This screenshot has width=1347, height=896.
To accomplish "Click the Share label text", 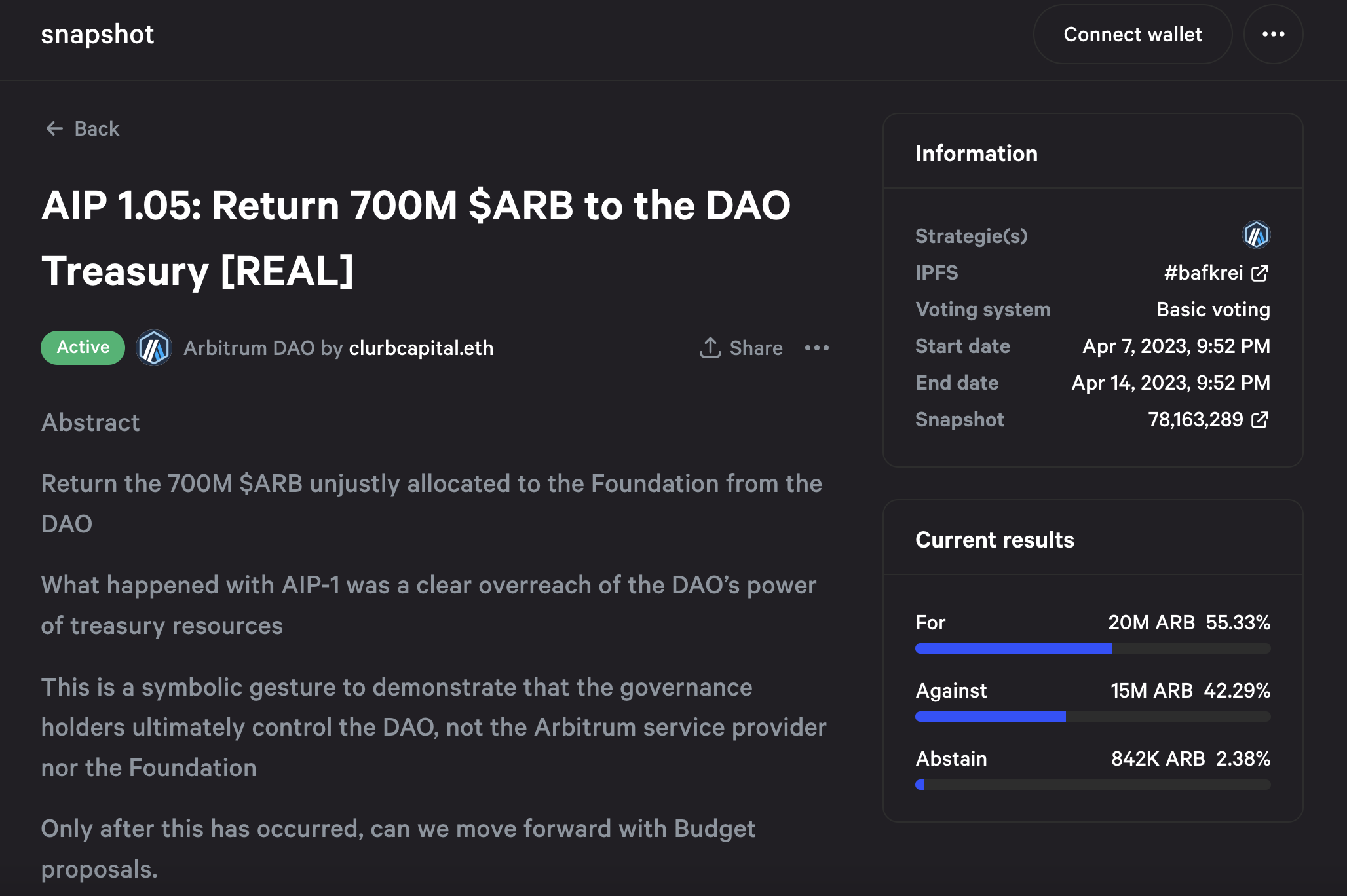I will (756, 348).
